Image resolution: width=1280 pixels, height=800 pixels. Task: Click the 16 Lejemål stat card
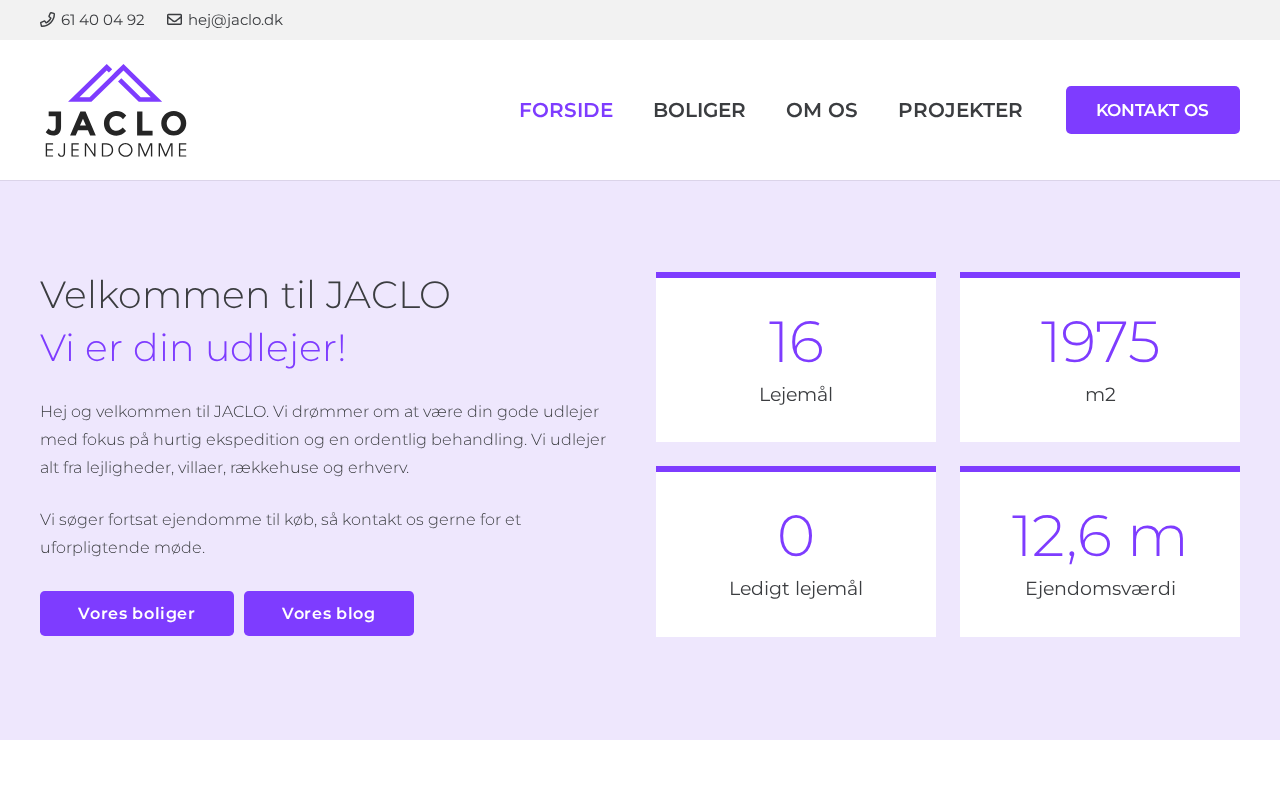pos(796,358)
